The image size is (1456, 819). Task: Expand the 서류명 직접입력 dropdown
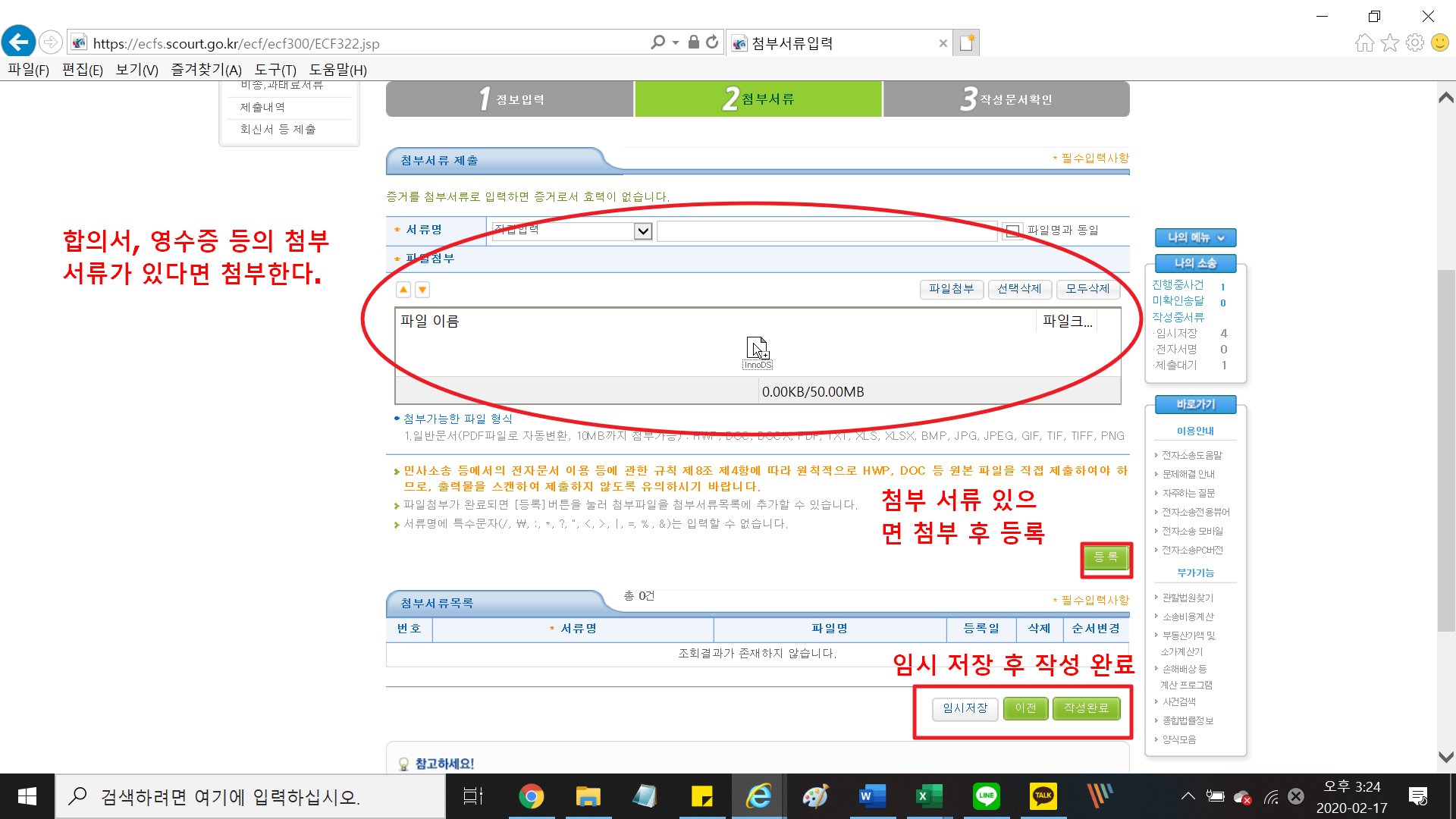(x=642, y=231)
